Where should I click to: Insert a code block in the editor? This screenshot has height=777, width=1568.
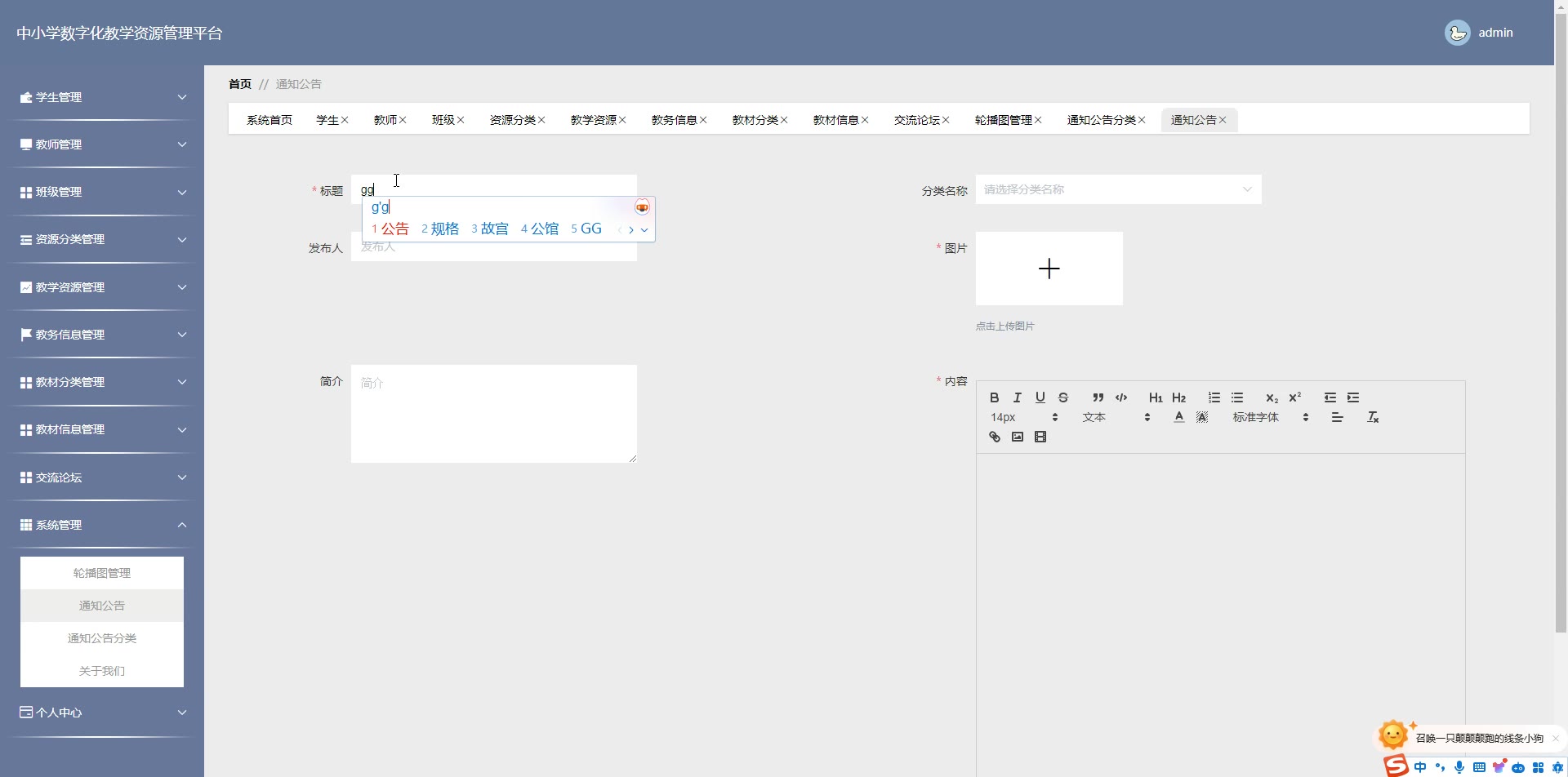[x=1121, y=397]
